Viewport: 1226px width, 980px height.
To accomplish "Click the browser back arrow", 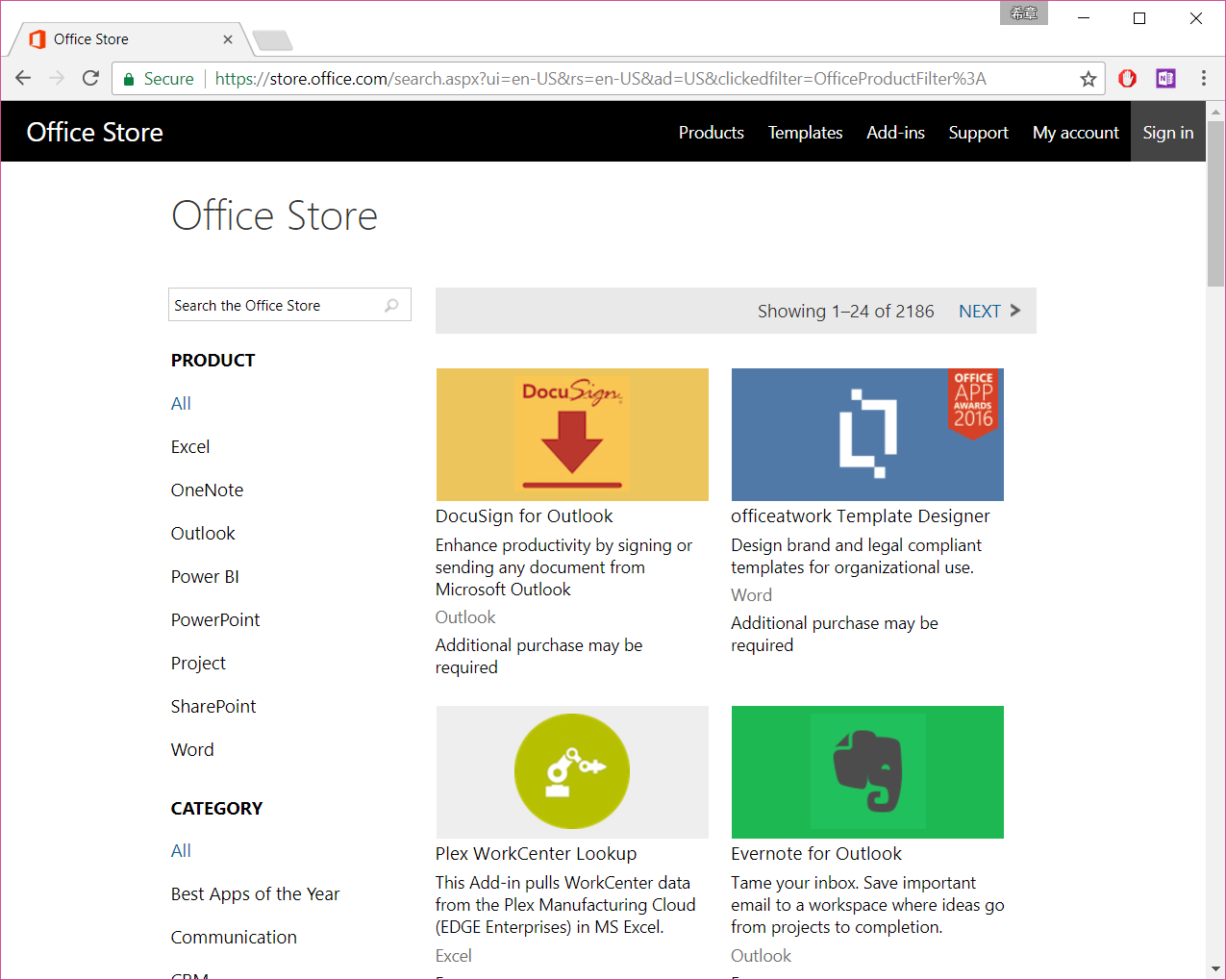I will (x=22, y=78).
